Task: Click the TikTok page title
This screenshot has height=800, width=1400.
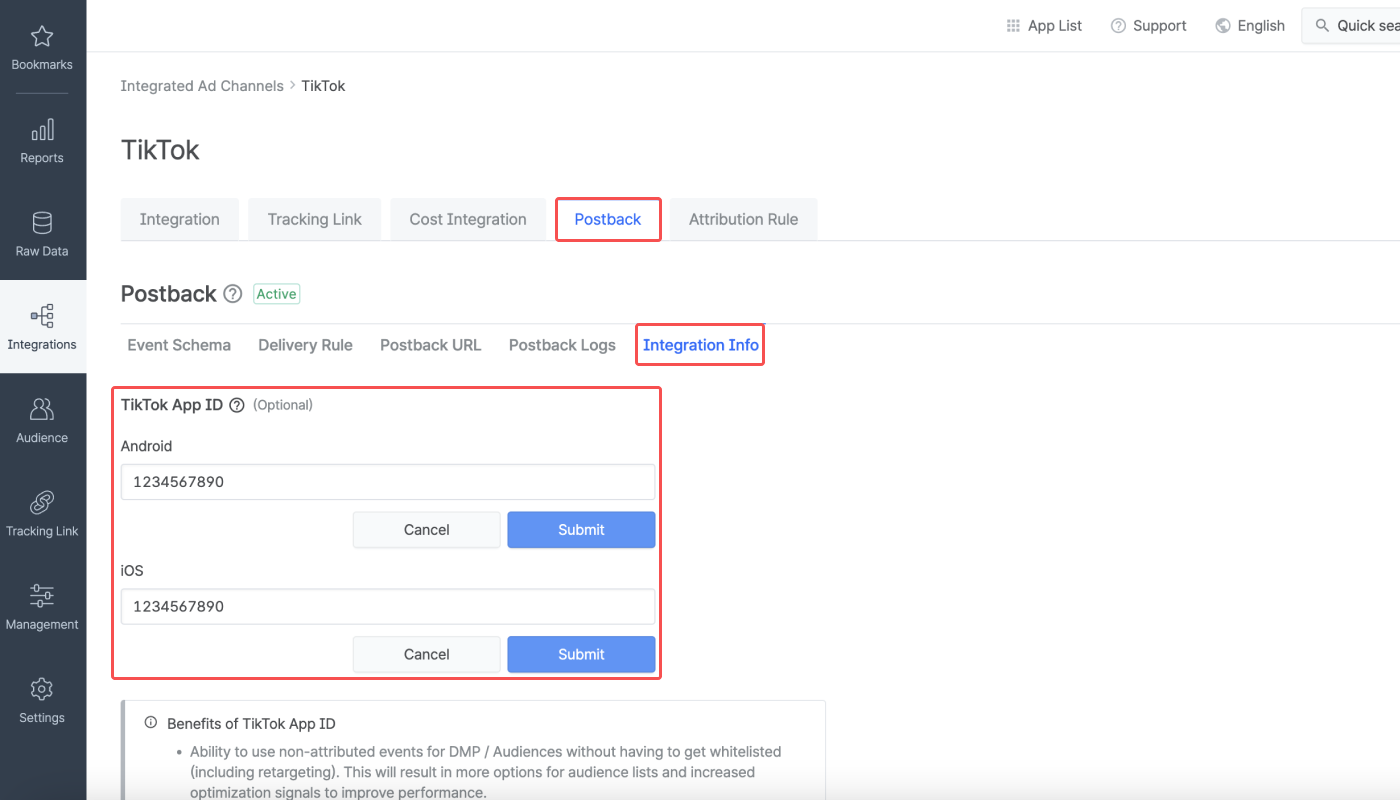Action: (160, 150)
